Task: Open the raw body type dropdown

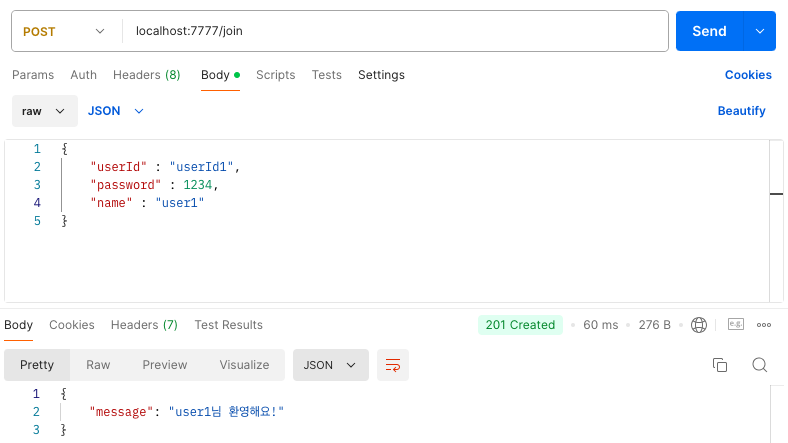Action: (45, 111)
